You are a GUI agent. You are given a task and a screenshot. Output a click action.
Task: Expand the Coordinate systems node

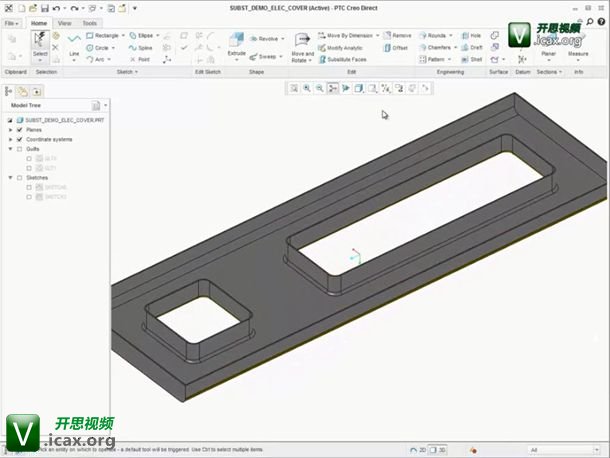tap(11, 139)
